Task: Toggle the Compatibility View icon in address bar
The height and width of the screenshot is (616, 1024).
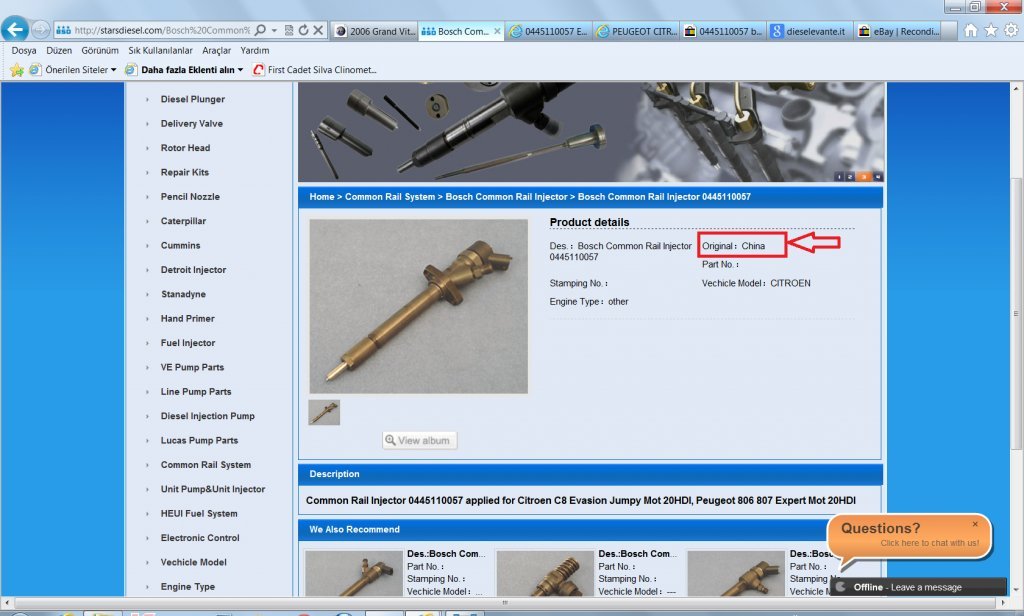Action: (x=289, y=30)
